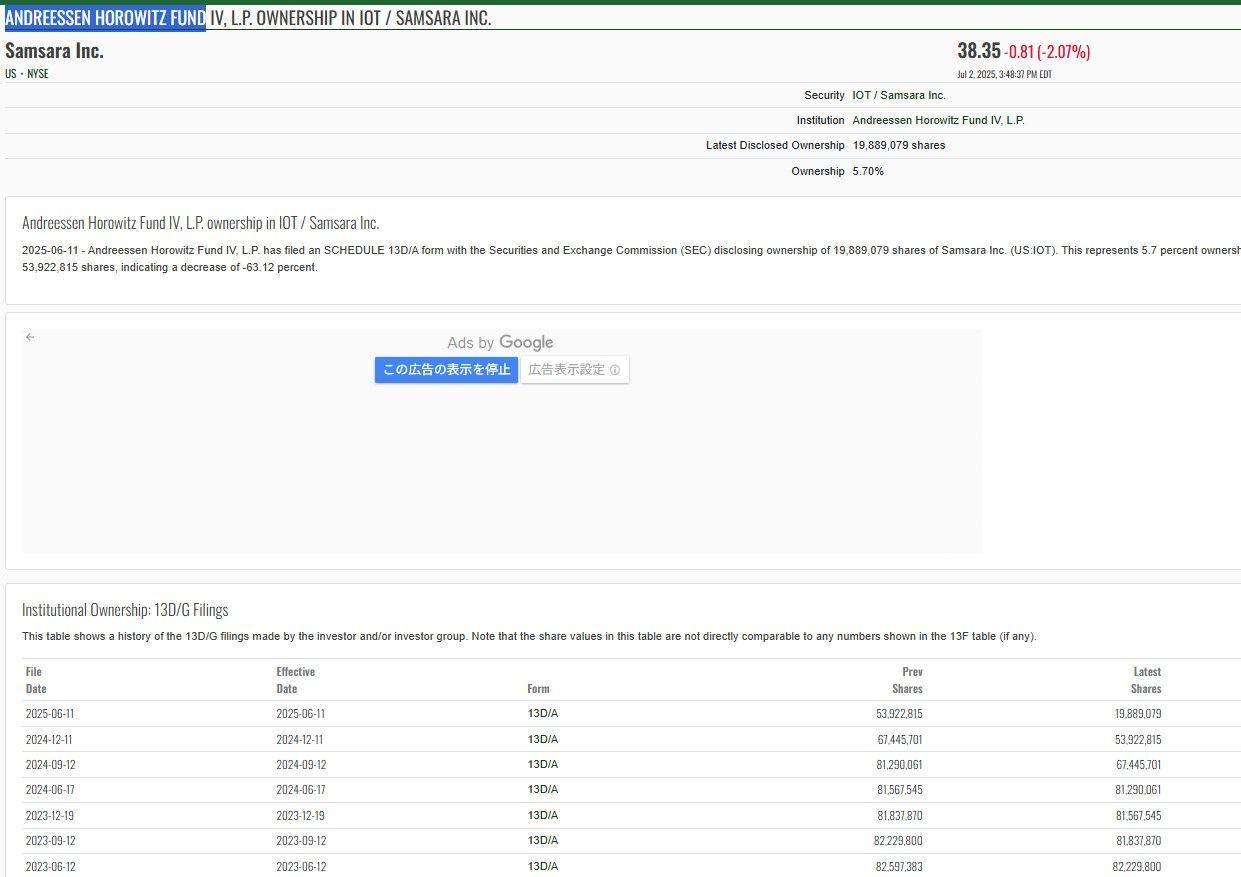This screenshot has height=877, width=1241.
Task: Select the 13D/A form from 2023-12-19
Action: (542, 816)
